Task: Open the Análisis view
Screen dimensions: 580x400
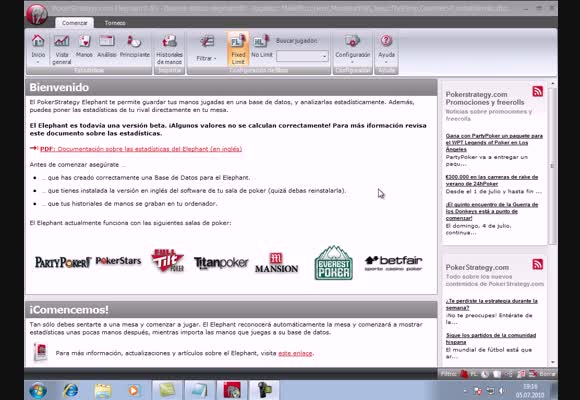Action: pos(107,47)
